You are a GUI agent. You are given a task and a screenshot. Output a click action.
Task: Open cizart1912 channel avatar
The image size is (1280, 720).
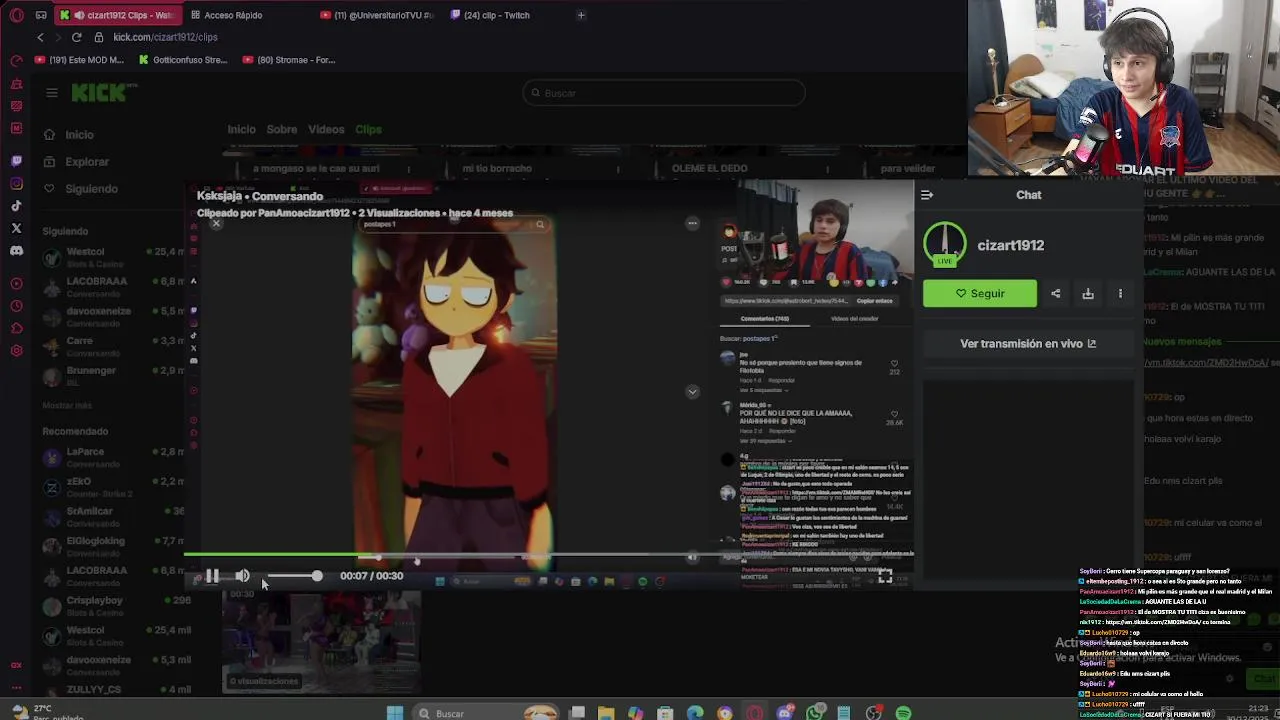945,245
